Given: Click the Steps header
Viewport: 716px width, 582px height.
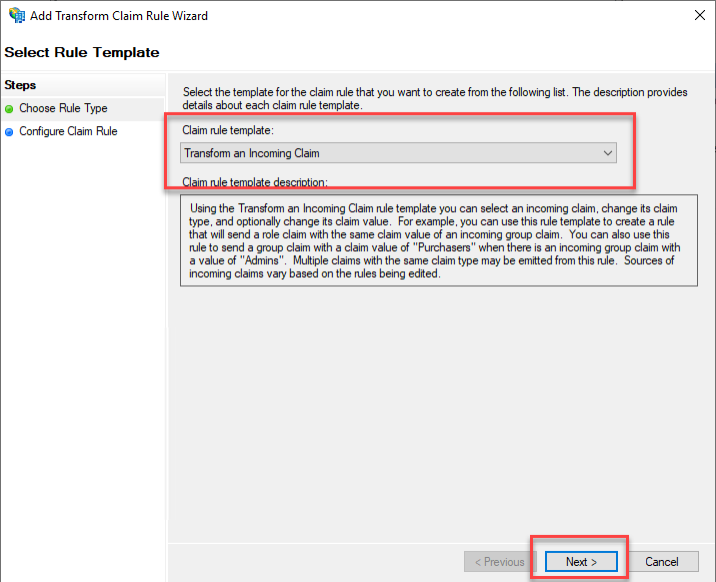Looking at the screenshot, I should coord(20,85).
